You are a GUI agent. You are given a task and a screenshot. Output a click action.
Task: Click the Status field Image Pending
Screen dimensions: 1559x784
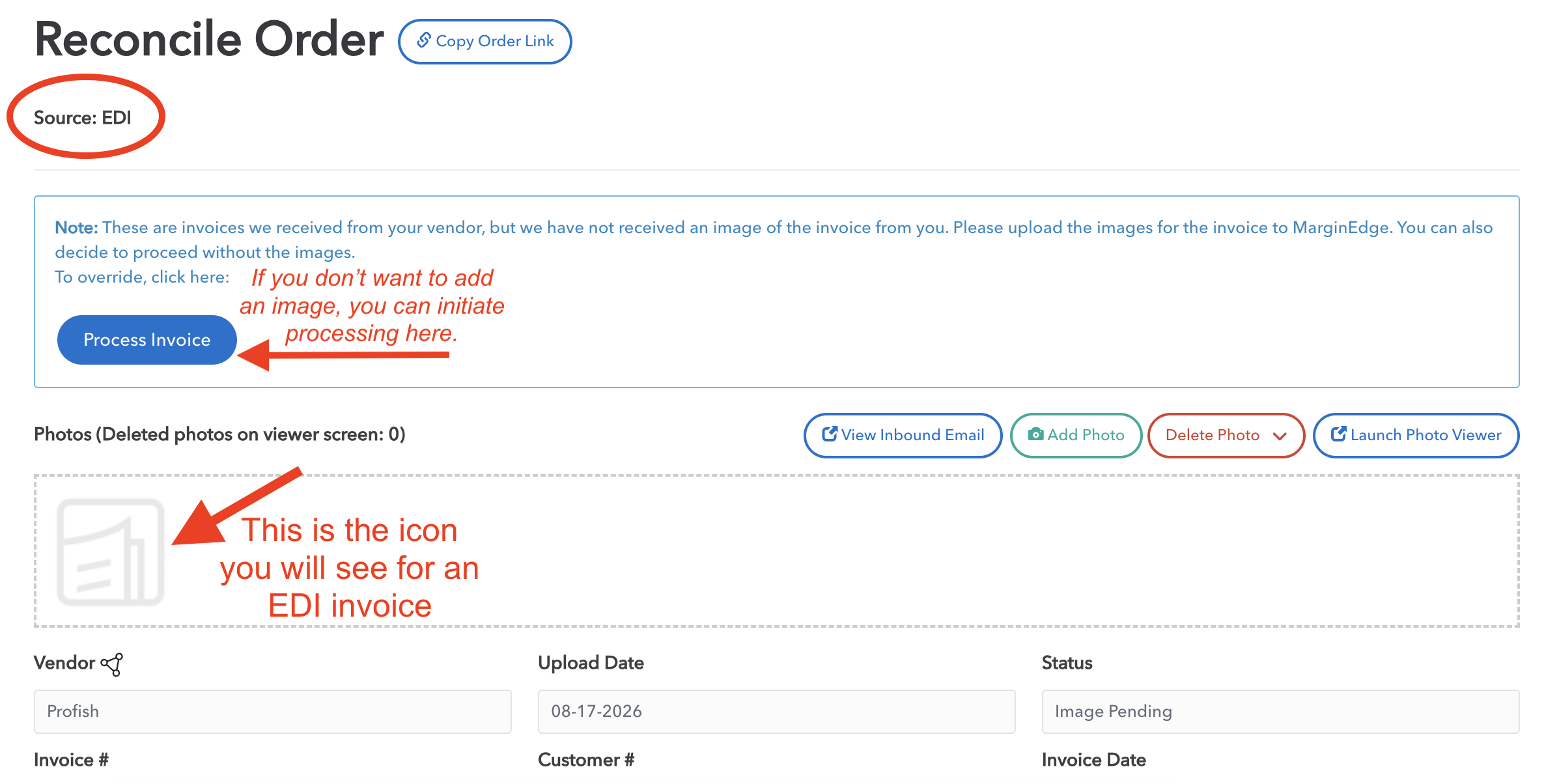(x=1281, y=711)
